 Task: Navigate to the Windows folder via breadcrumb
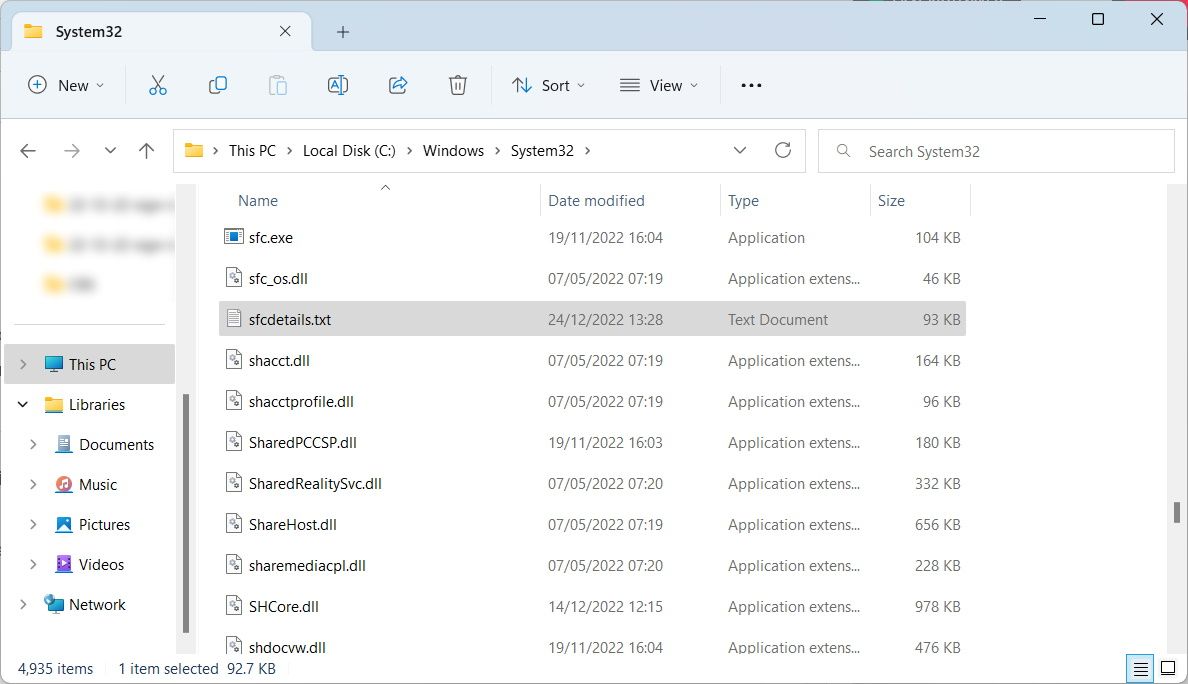point(453,150)
